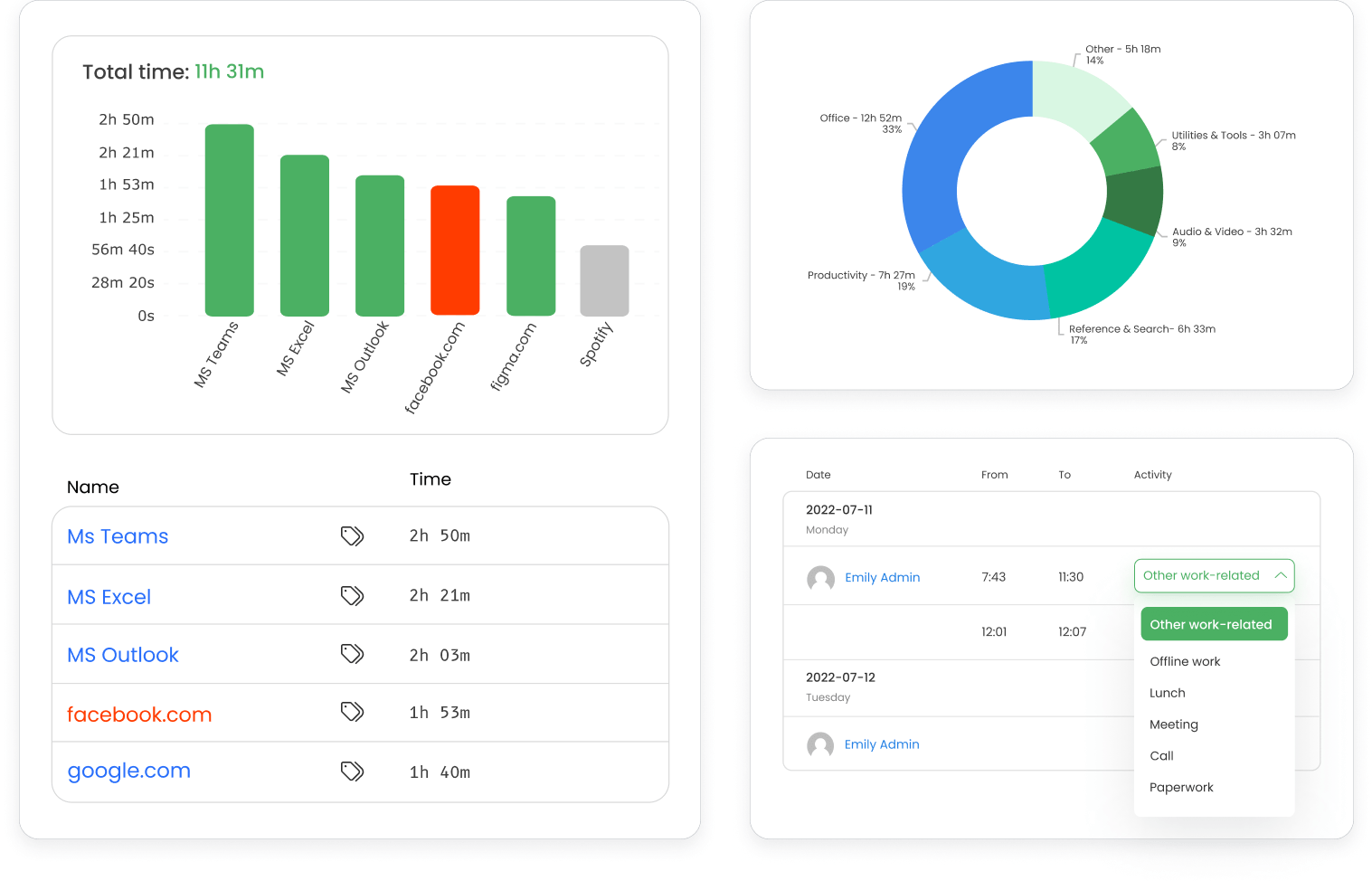Open Emily Admin link on Monday entry
Screen dimensions: 1372x890
pyautogui.click(x=882, y=577)
